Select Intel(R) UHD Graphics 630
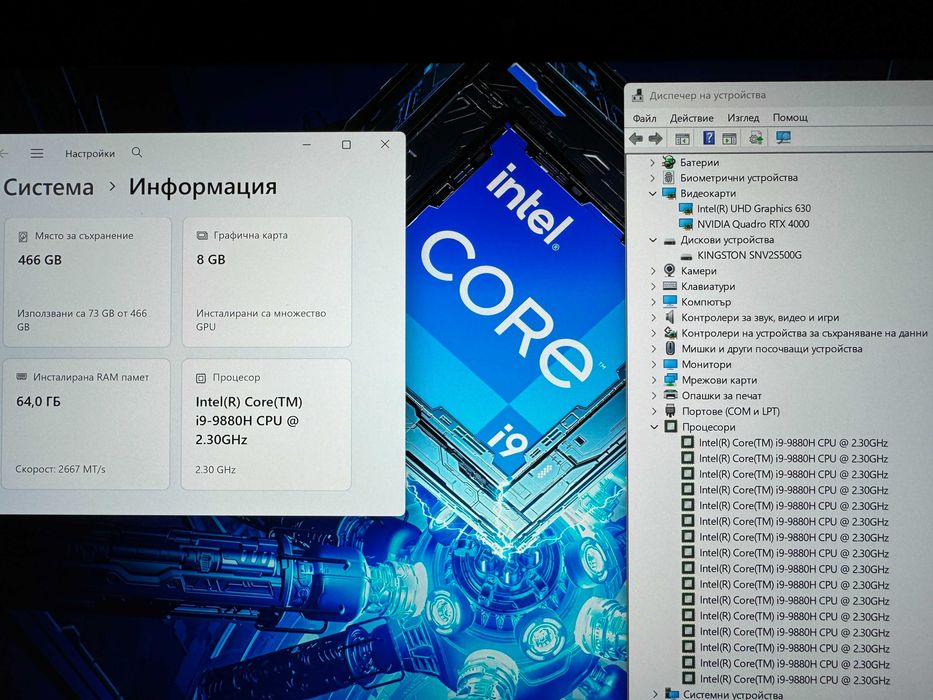 [x=754, y=208]
